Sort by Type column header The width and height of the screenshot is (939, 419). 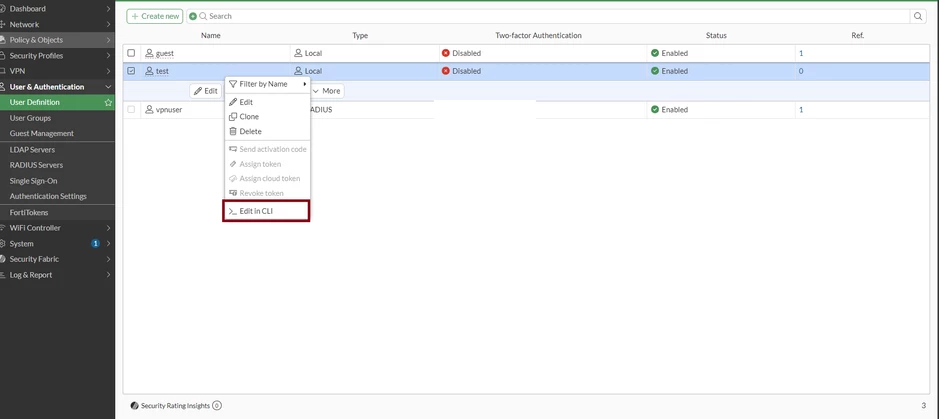point(360,35)
